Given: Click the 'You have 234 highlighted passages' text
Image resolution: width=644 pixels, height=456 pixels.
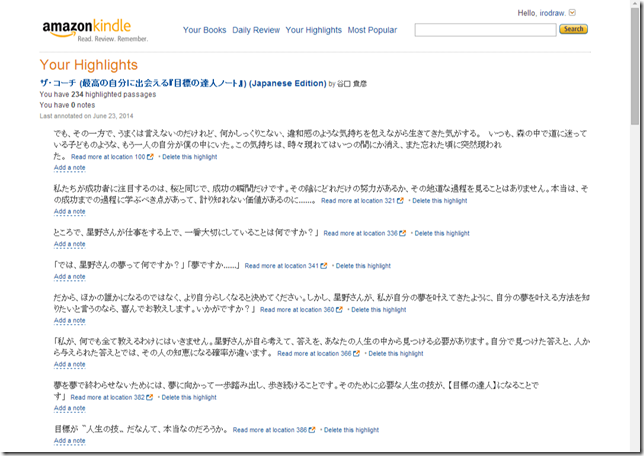Looking at the screenshot, I should click(98, 94).
